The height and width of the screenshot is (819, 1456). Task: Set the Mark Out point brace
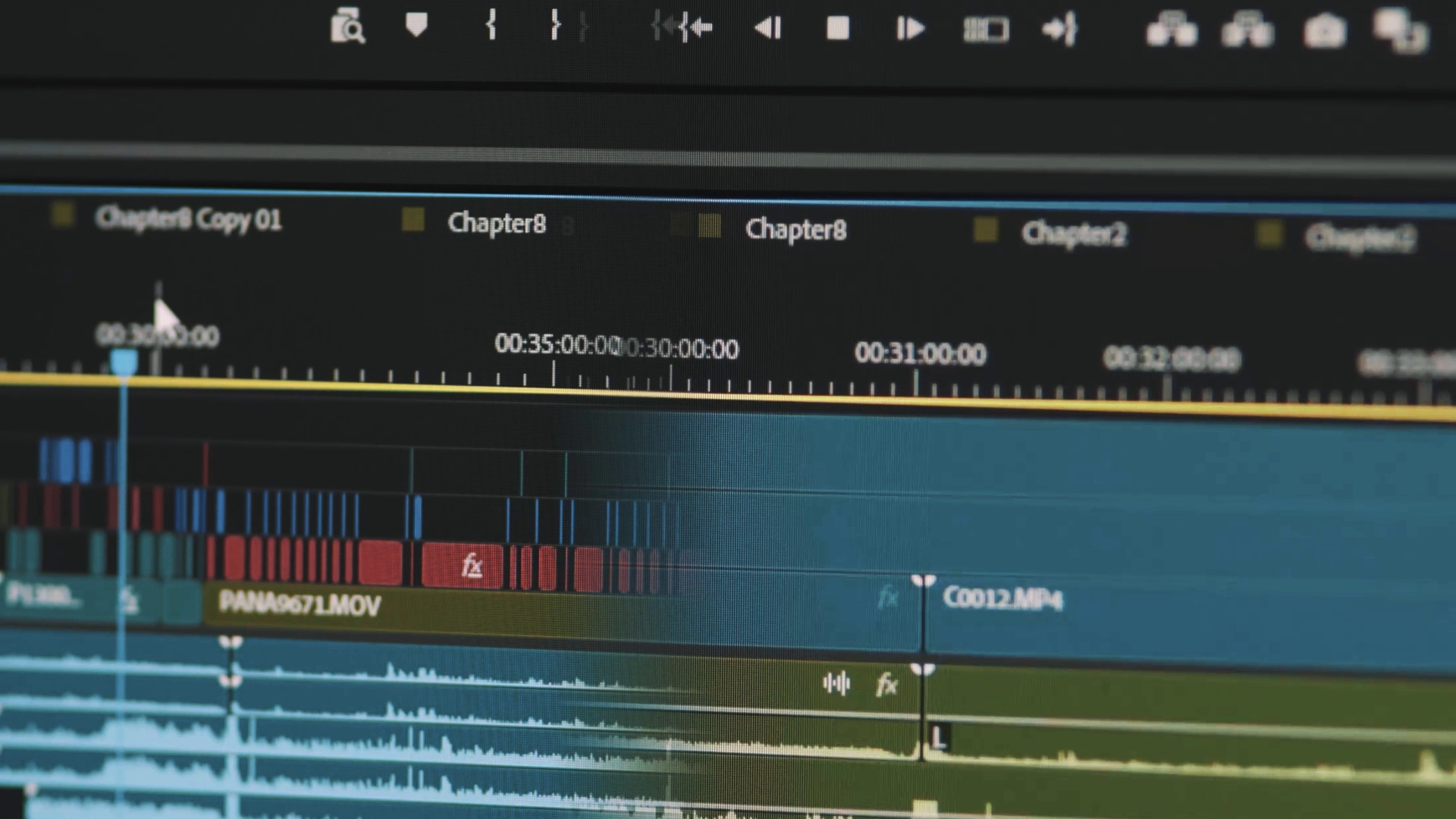555,26
